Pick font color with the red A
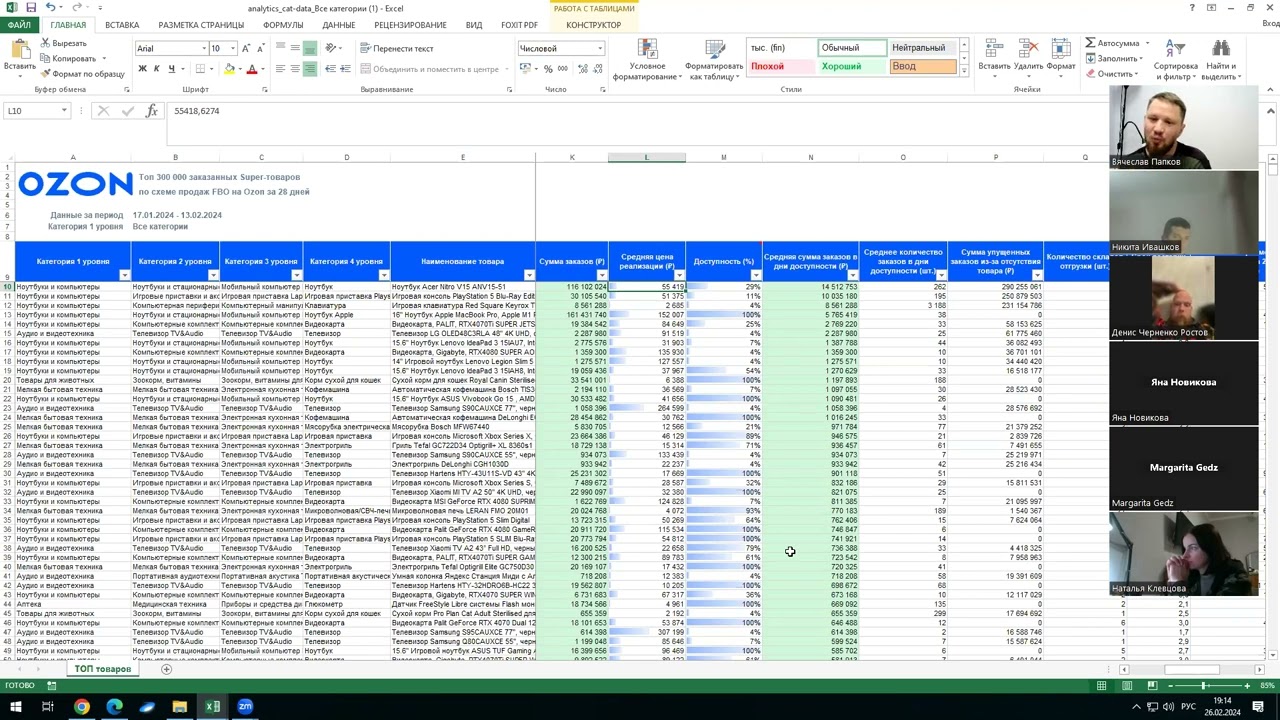 click(251, 69)
